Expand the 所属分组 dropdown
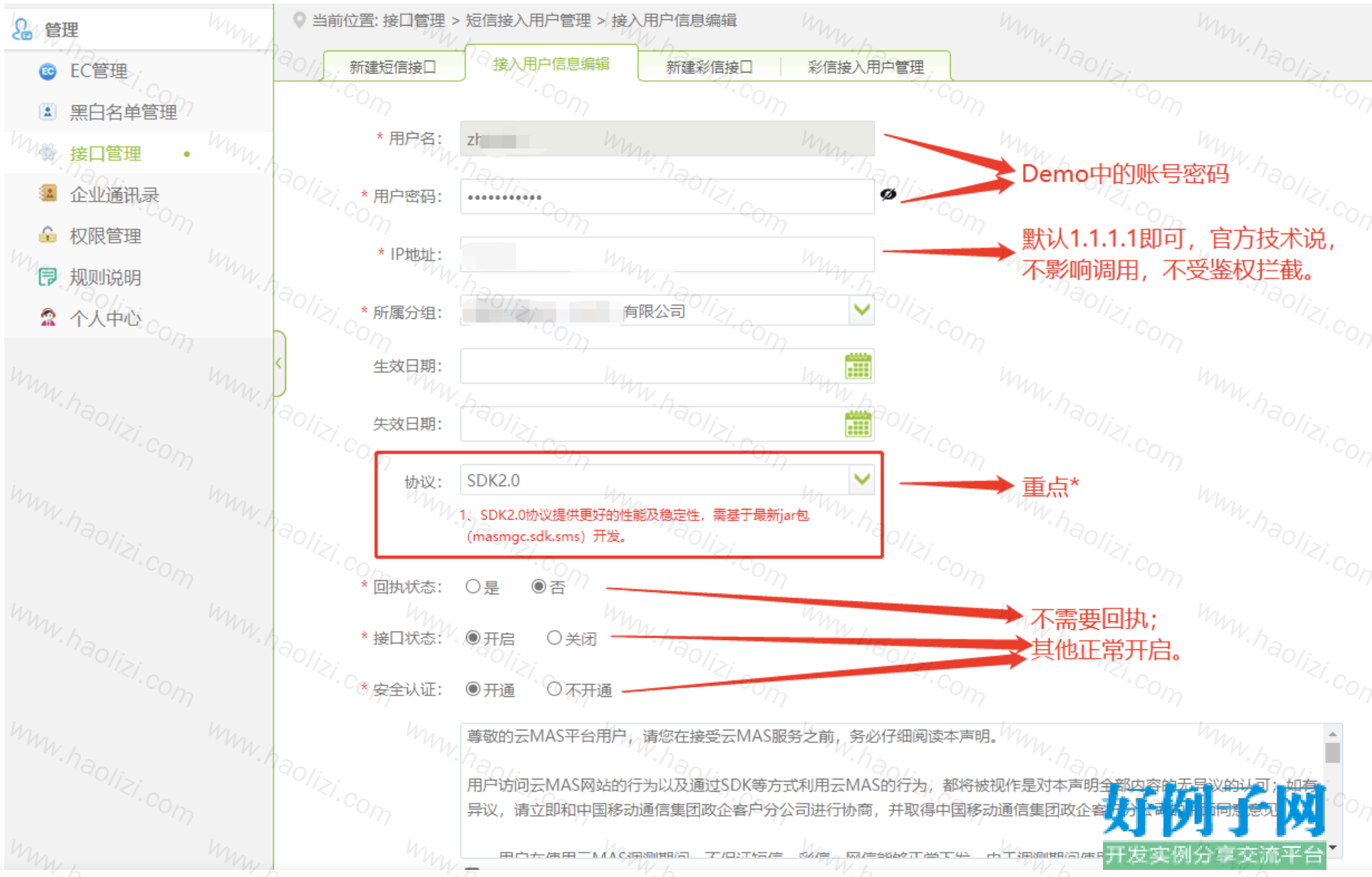The width and height of the screenshot is (1372, 877). pyautogui.click(x=862, y=310)
